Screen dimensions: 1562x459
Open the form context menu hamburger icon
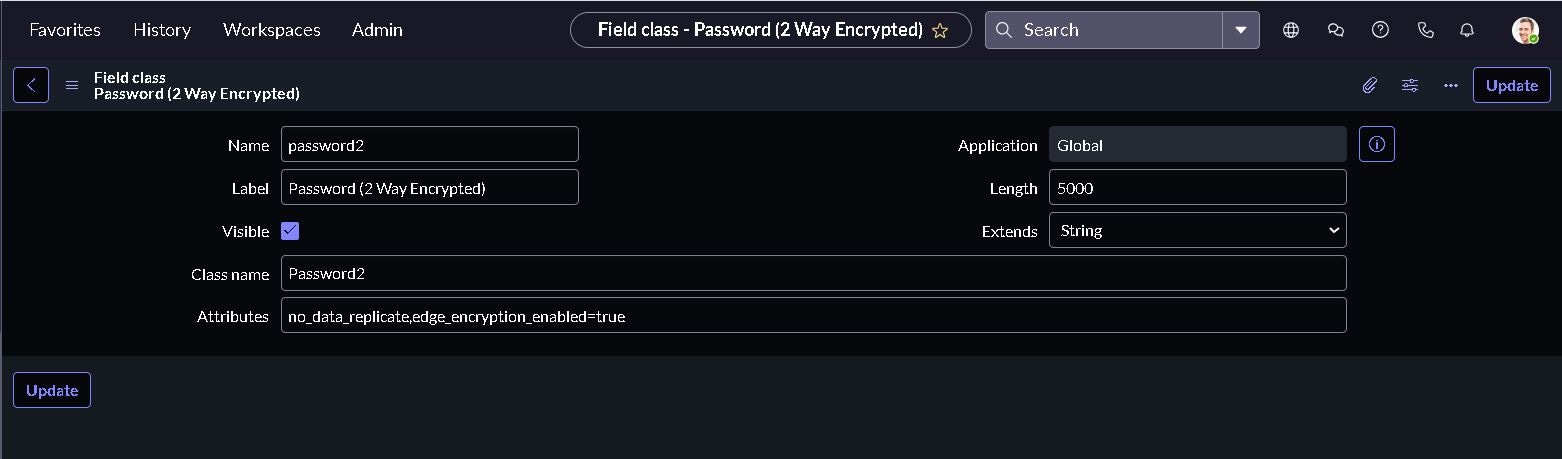(x=72, y=85)
